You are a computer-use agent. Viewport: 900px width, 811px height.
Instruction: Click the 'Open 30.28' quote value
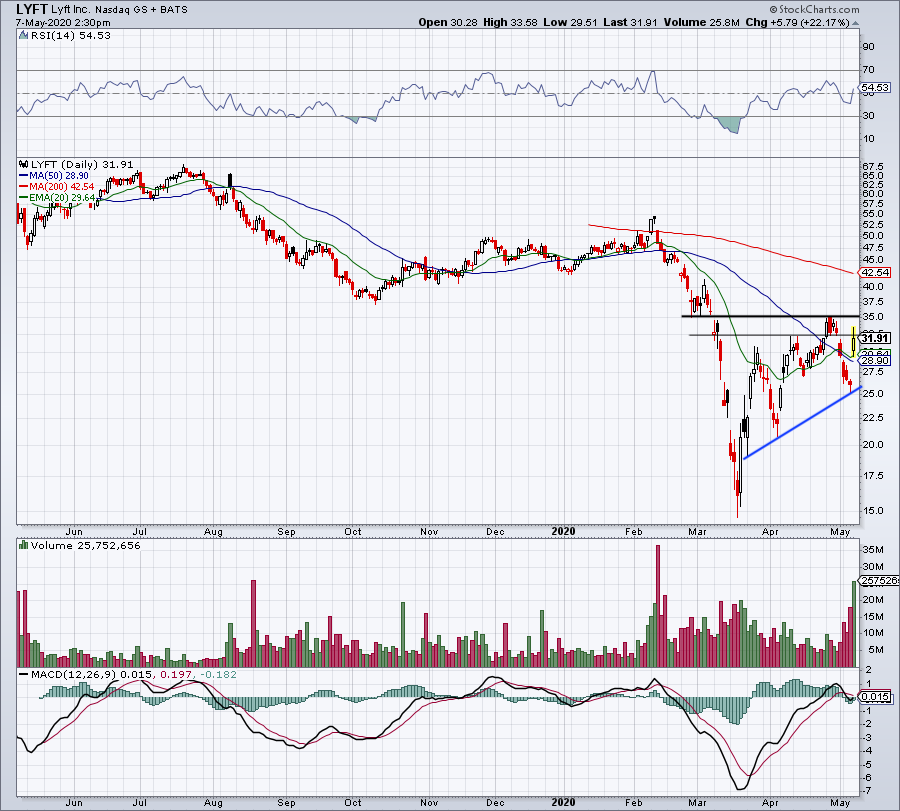pos(448,22)
